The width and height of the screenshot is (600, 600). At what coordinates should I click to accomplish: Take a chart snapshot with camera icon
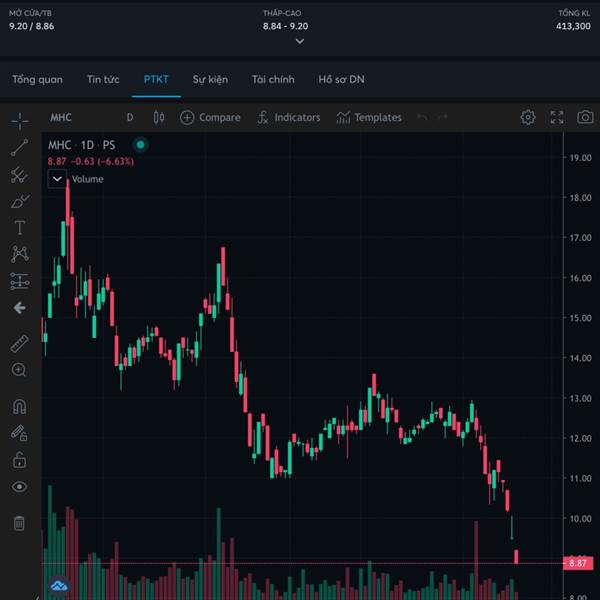(585, 117)
